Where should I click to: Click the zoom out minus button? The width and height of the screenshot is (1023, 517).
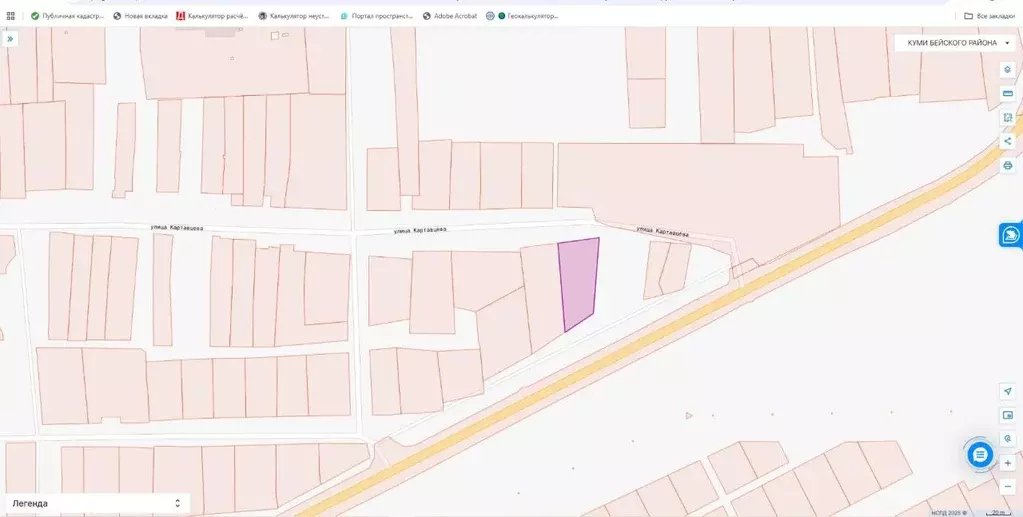[1007, 487]
